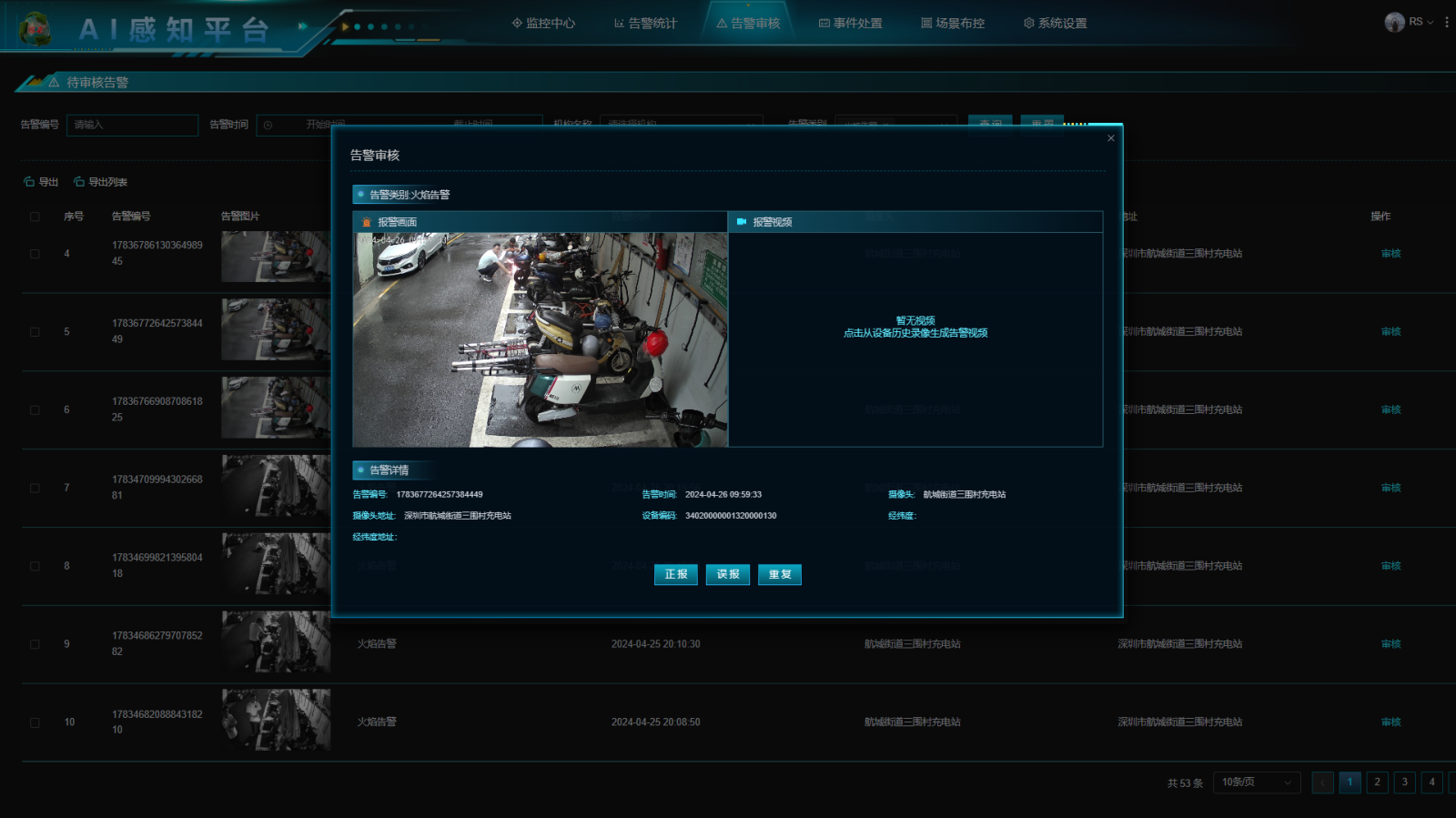
Task: Click the 误报 button
Action: pyautogui.click(x=728, y=574)
